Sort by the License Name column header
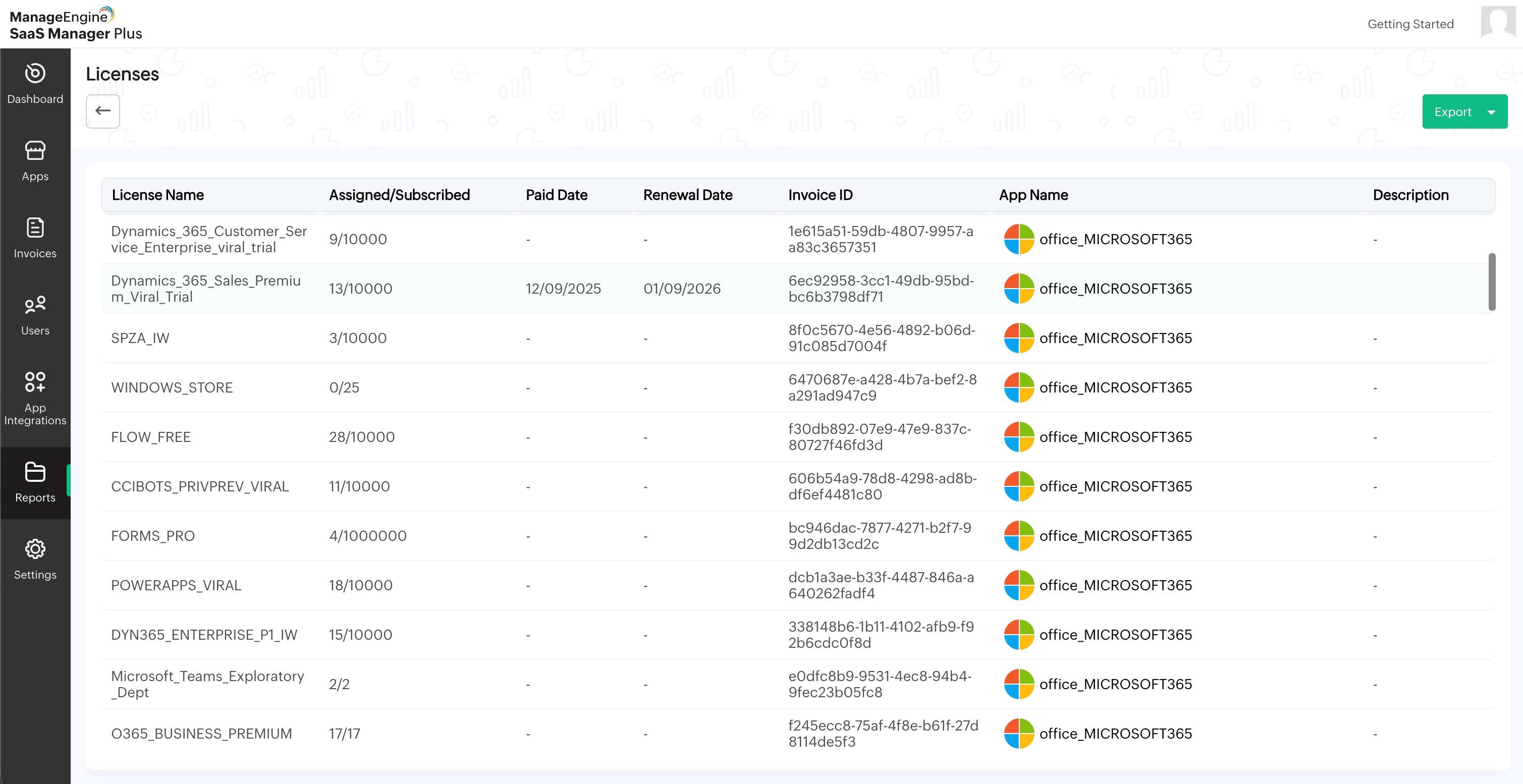 tap(157, 195)
